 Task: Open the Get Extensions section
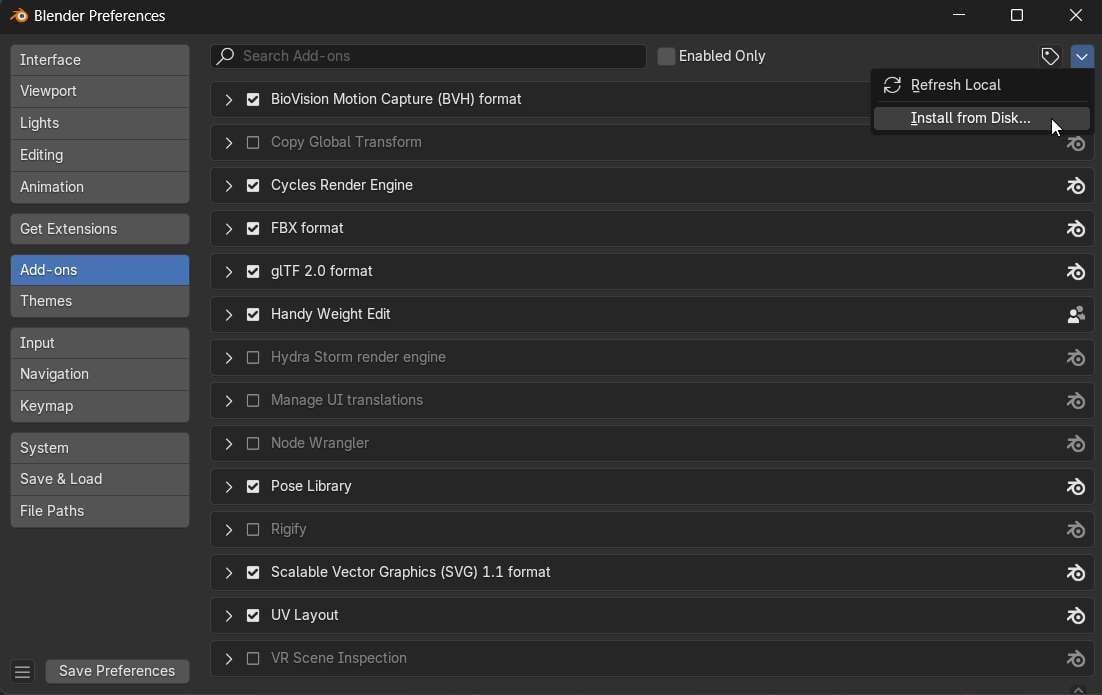coord(100,229)
